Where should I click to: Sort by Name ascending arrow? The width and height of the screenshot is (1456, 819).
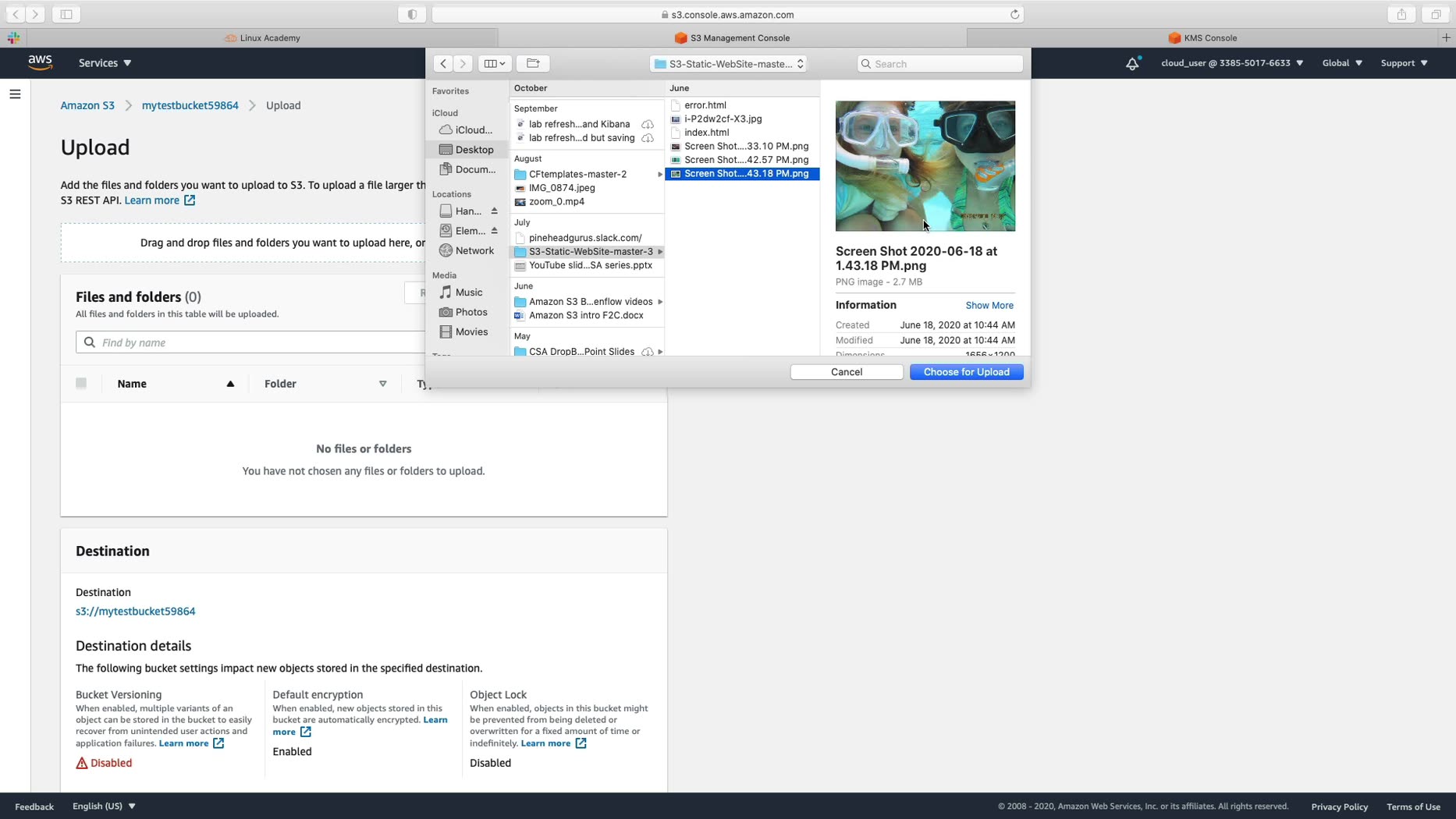(230, 384)
